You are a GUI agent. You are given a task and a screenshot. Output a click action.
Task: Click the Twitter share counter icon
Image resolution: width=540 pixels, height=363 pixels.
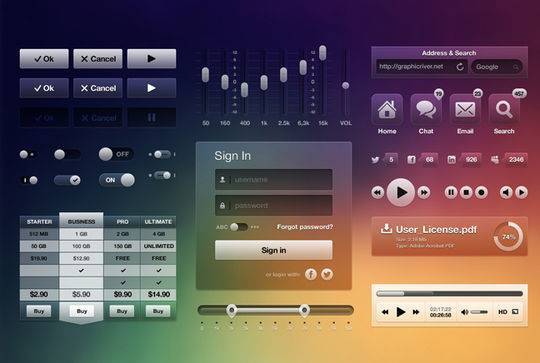click(375, 159)
